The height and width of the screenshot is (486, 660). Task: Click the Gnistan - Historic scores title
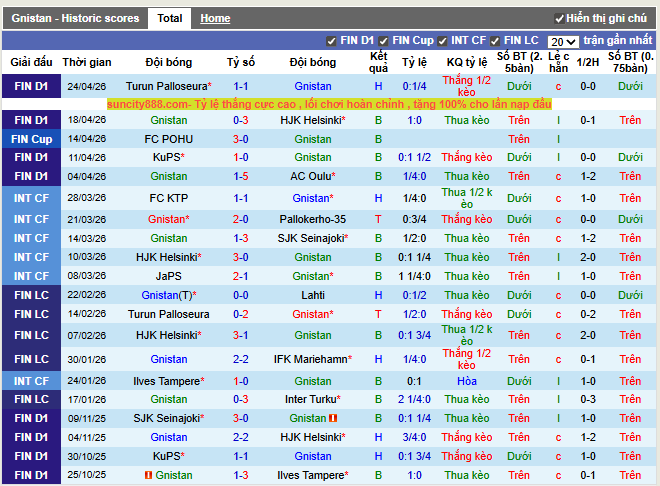(75, 19)
